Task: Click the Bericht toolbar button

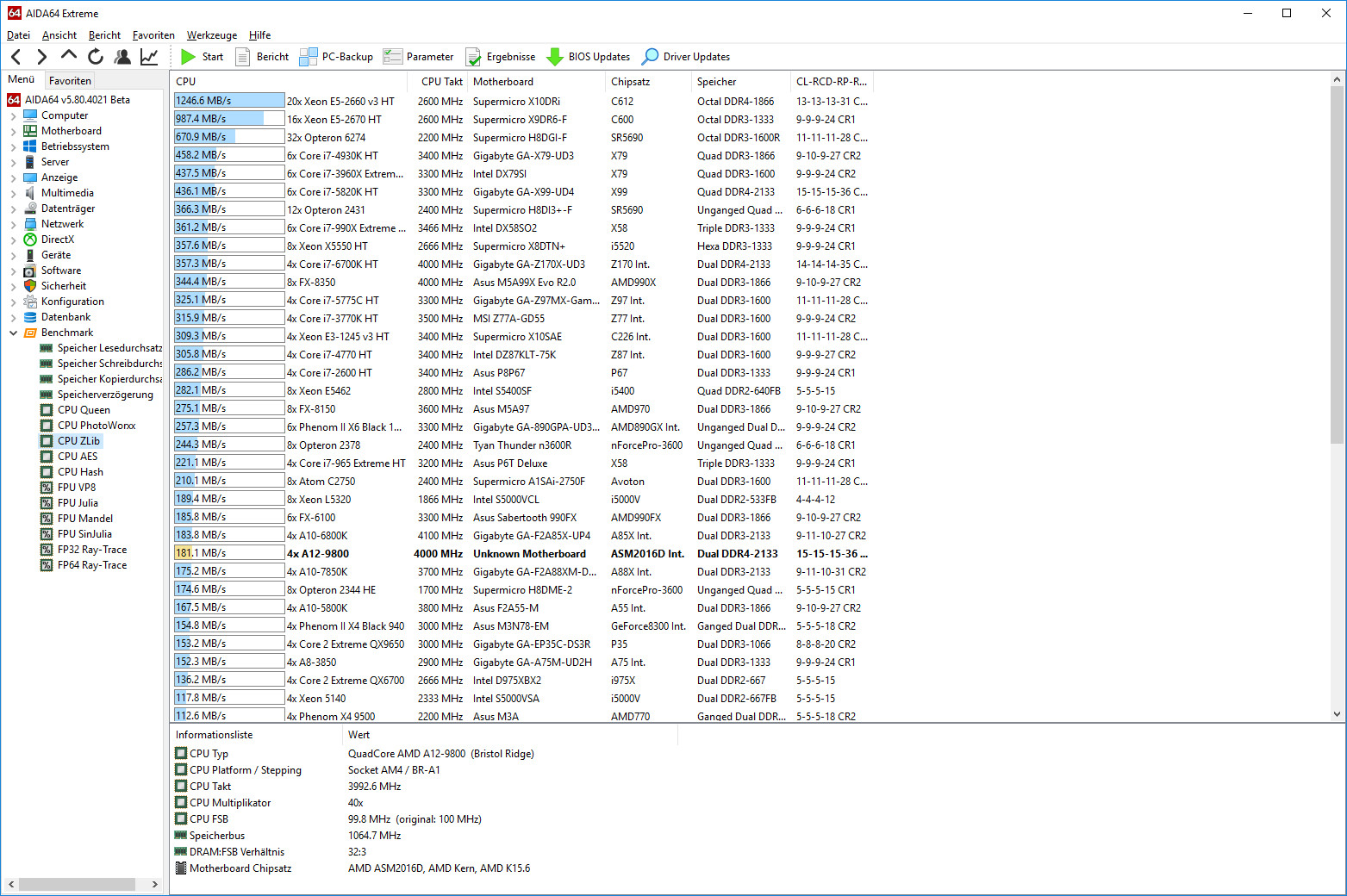Action: (x=261, y=57)
